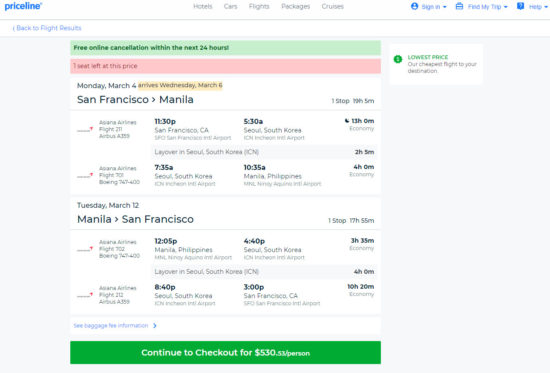This screenshot has height=373, width=550.
Task: Click the overnight moon icon beside 13h 0m
Action: (347, 121)
